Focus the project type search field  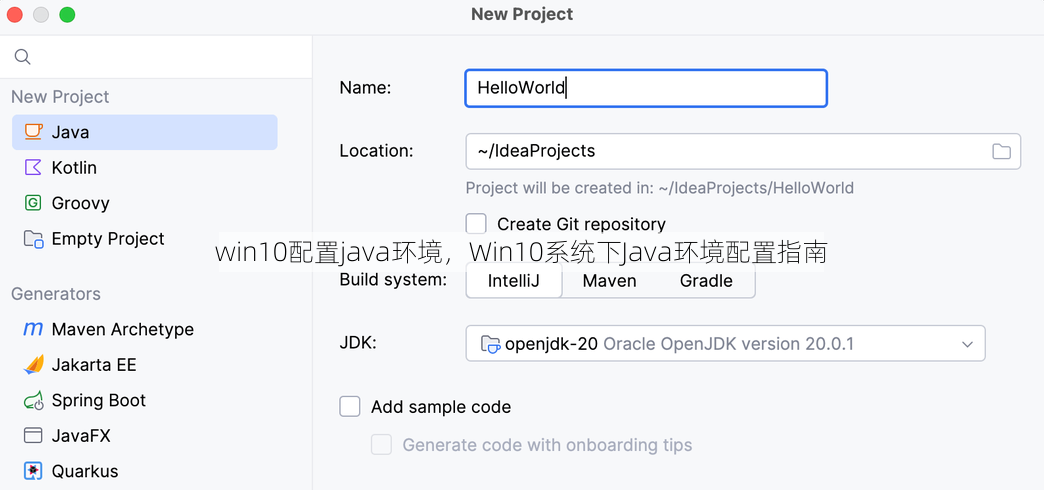click(156, 57)
